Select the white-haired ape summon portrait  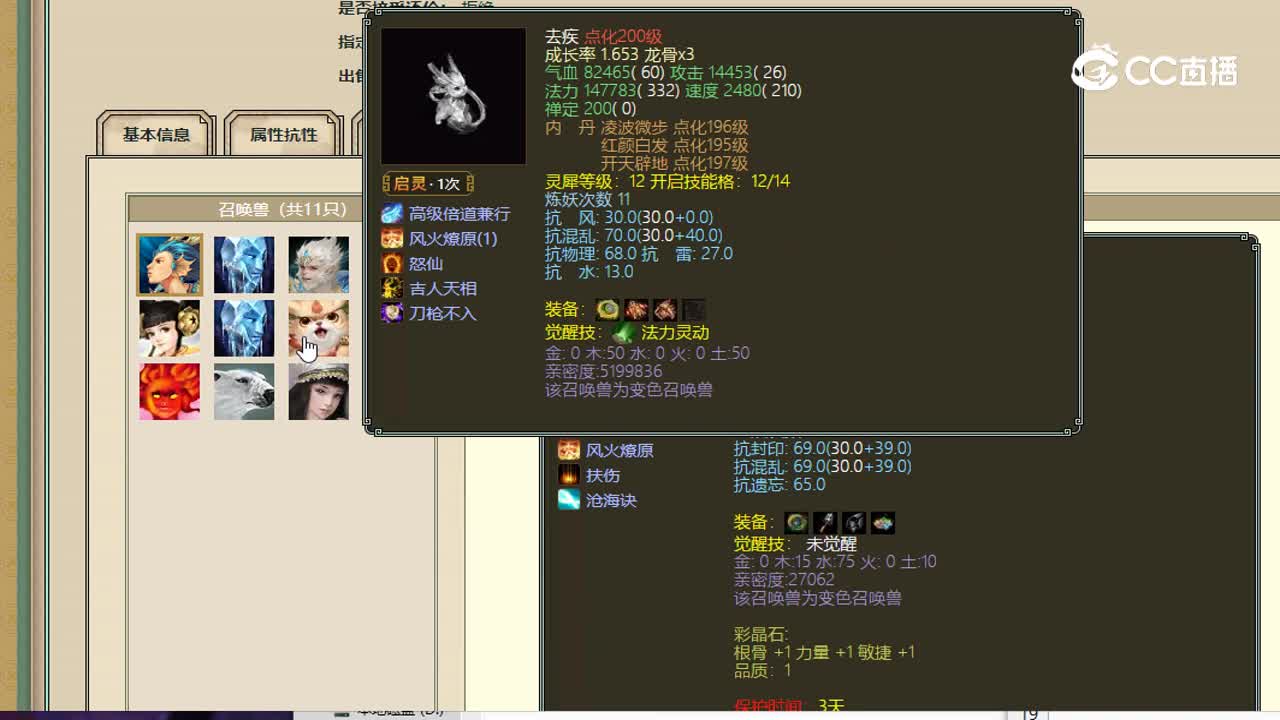click(319, 265)
